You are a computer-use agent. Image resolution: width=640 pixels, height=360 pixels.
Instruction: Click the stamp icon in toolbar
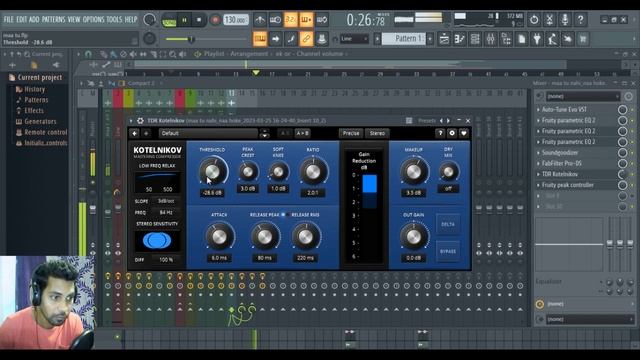coord(322,39)
